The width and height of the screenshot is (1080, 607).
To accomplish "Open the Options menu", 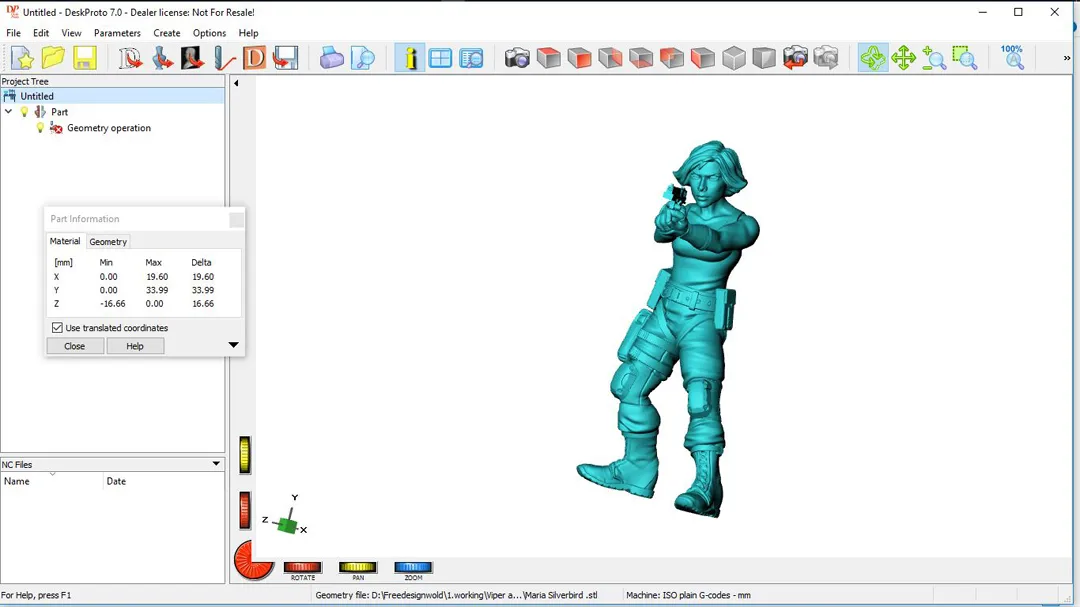I will point(209,33).
